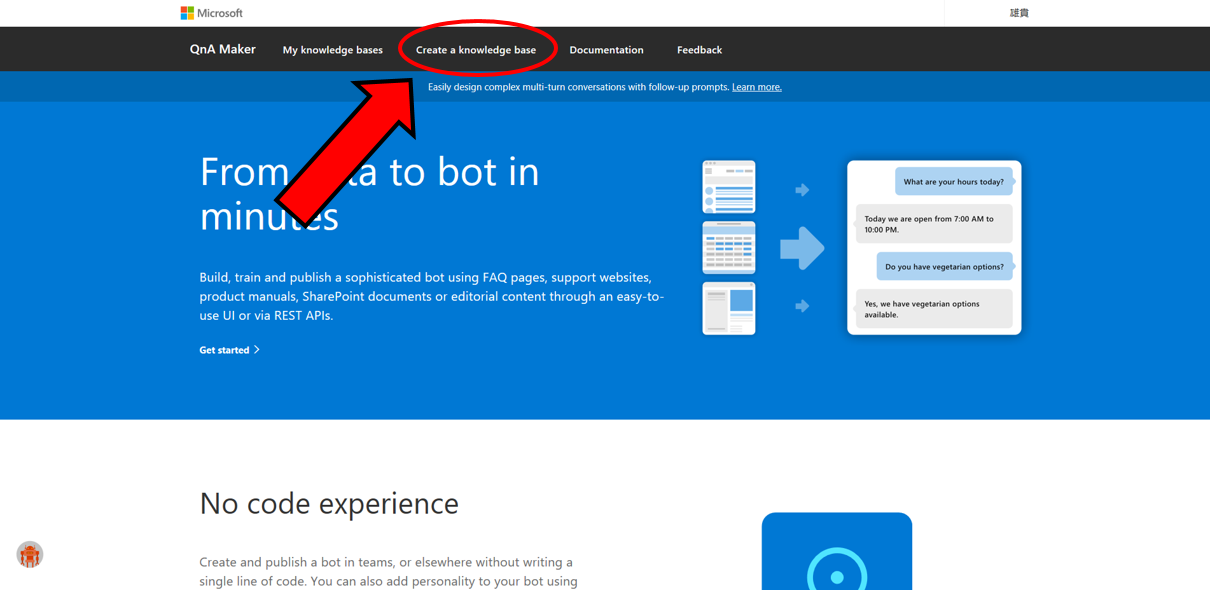Open the QnA Maker home link

click(x=223, y=49)
